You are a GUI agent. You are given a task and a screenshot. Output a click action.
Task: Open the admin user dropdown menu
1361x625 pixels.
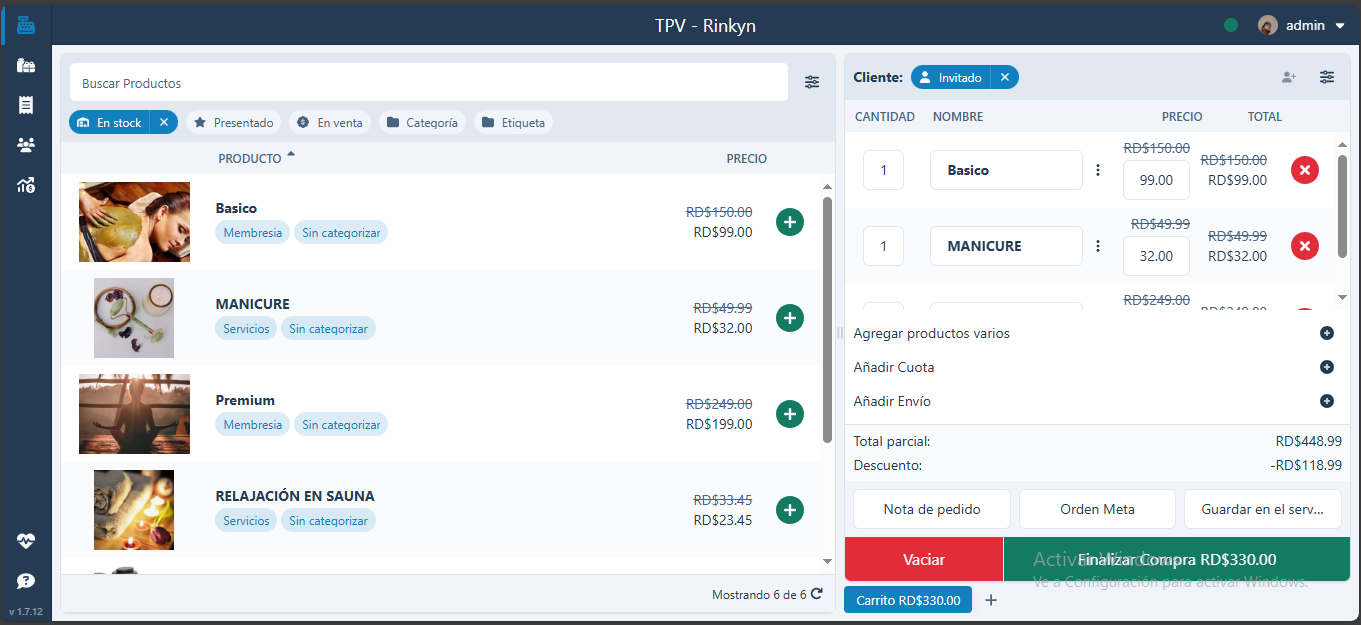1302,25
